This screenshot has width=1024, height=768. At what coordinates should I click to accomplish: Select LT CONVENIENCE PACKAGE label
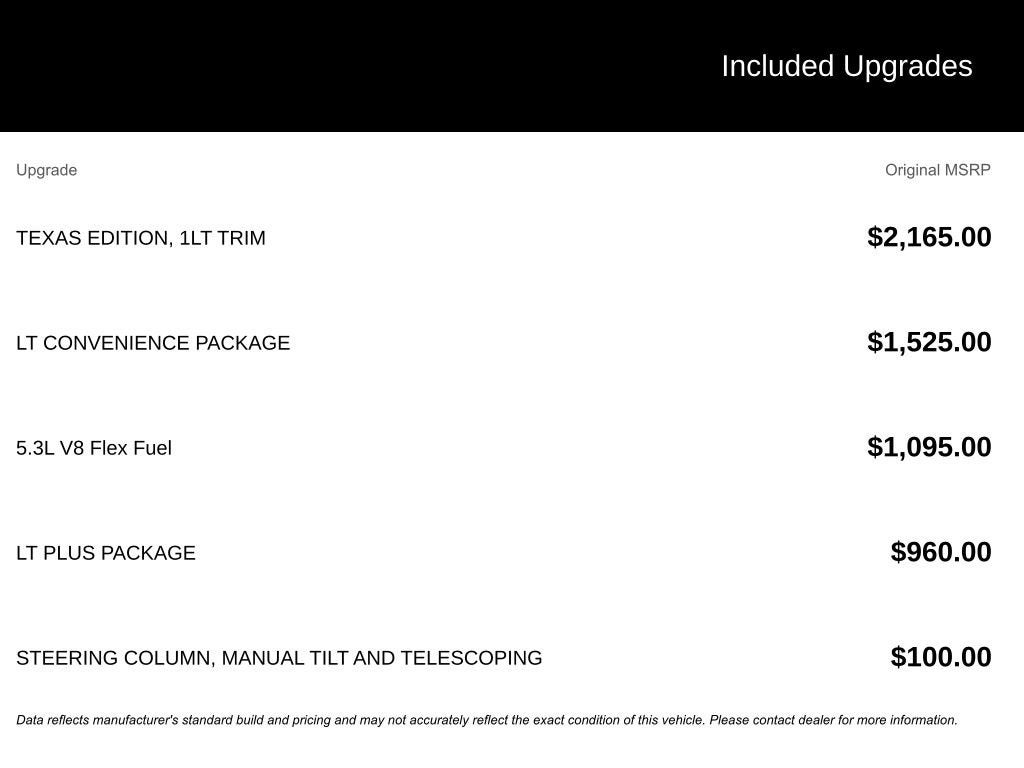click(153, 343)
